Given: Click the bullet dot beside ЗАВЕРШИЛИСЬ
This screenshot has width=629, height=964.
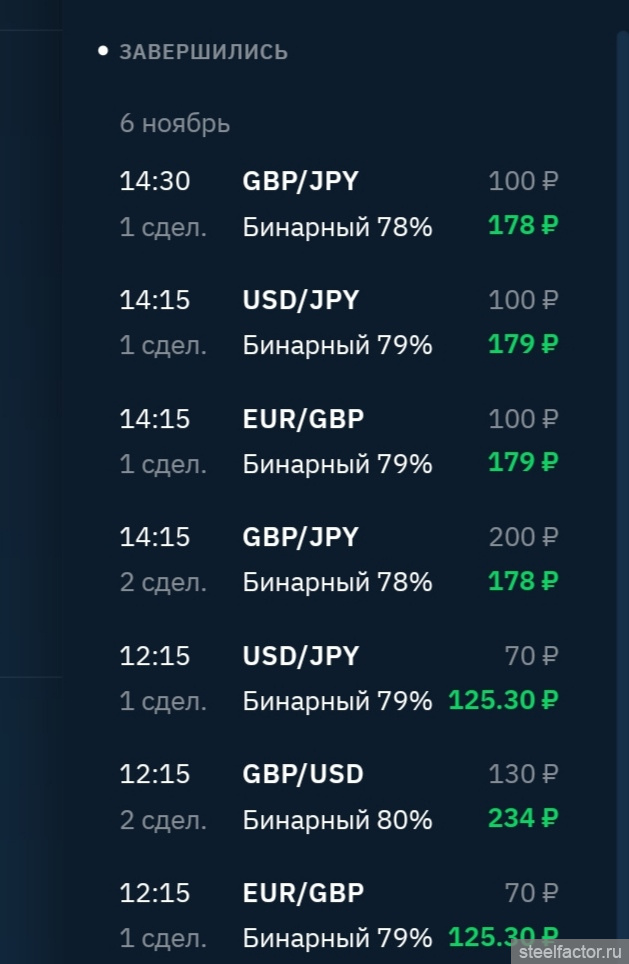Looking at the screenshot, I should pyautogui.click(x=103, y=51).
